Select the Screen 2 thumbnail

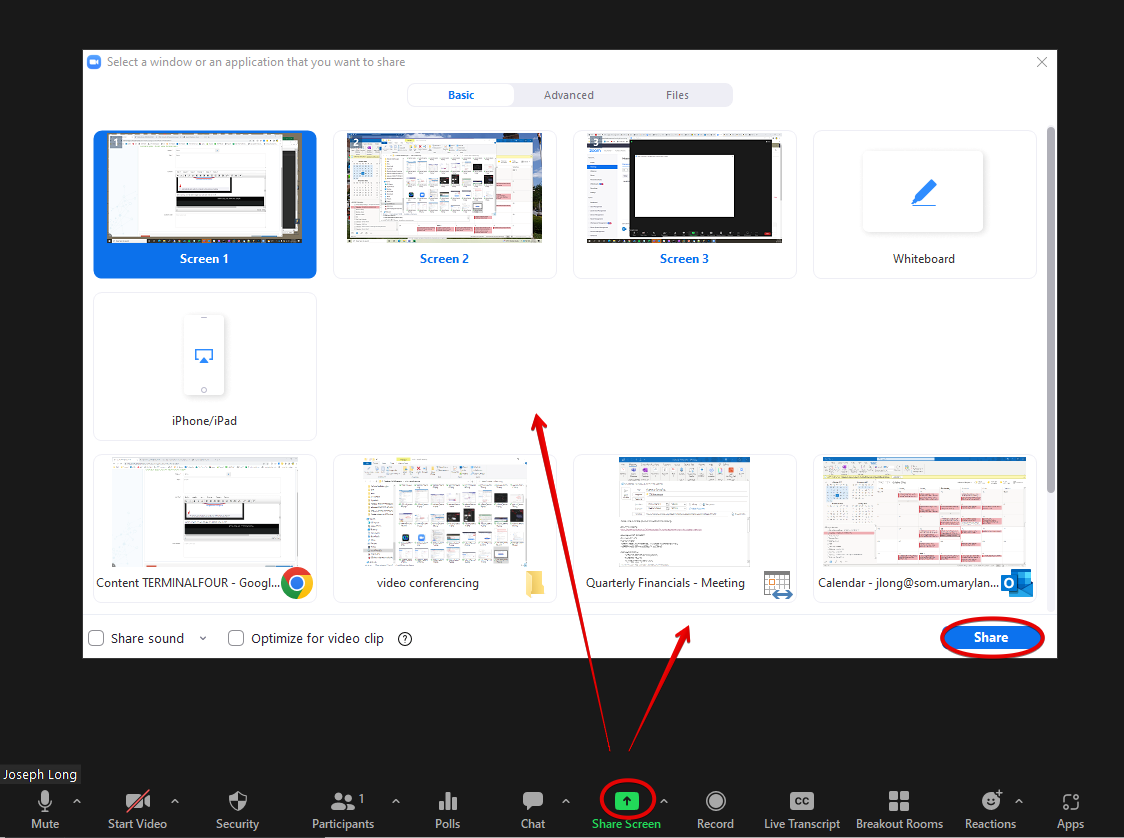pyautogui.click(x=444, y=204)
